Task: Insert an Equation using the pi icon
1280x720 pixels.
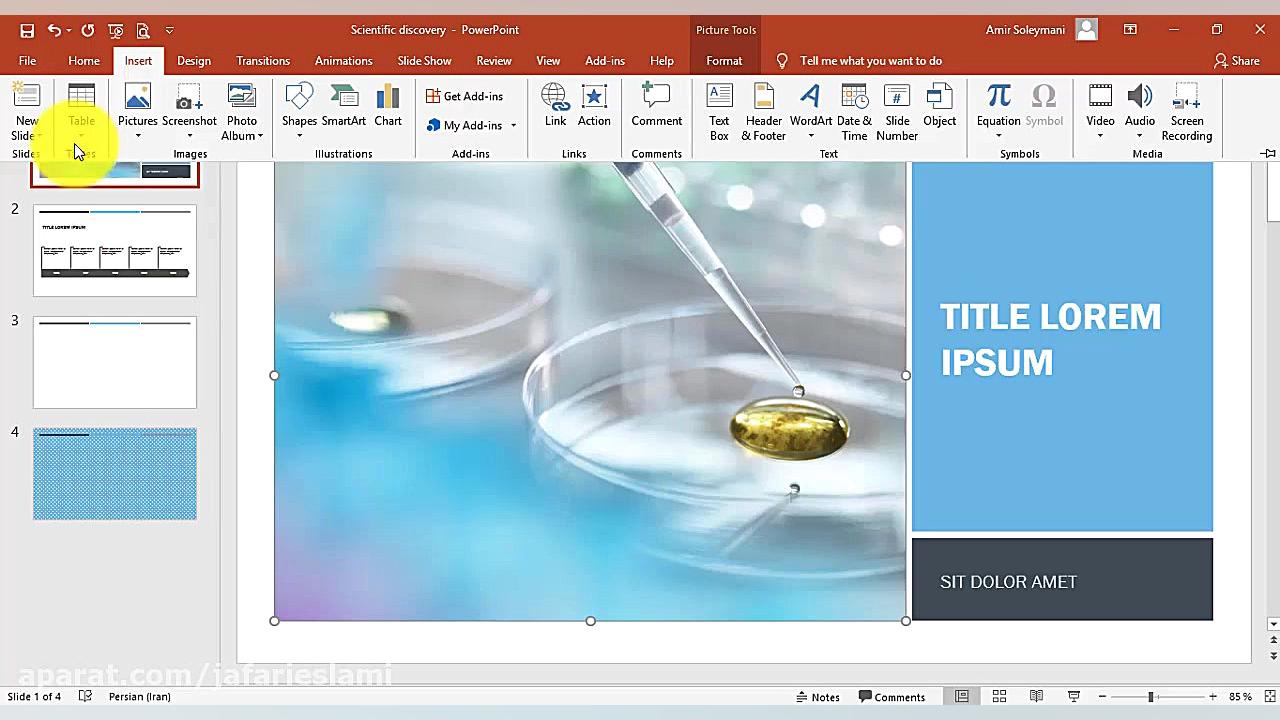Action: pyautogui.click(x=998, y=108)
